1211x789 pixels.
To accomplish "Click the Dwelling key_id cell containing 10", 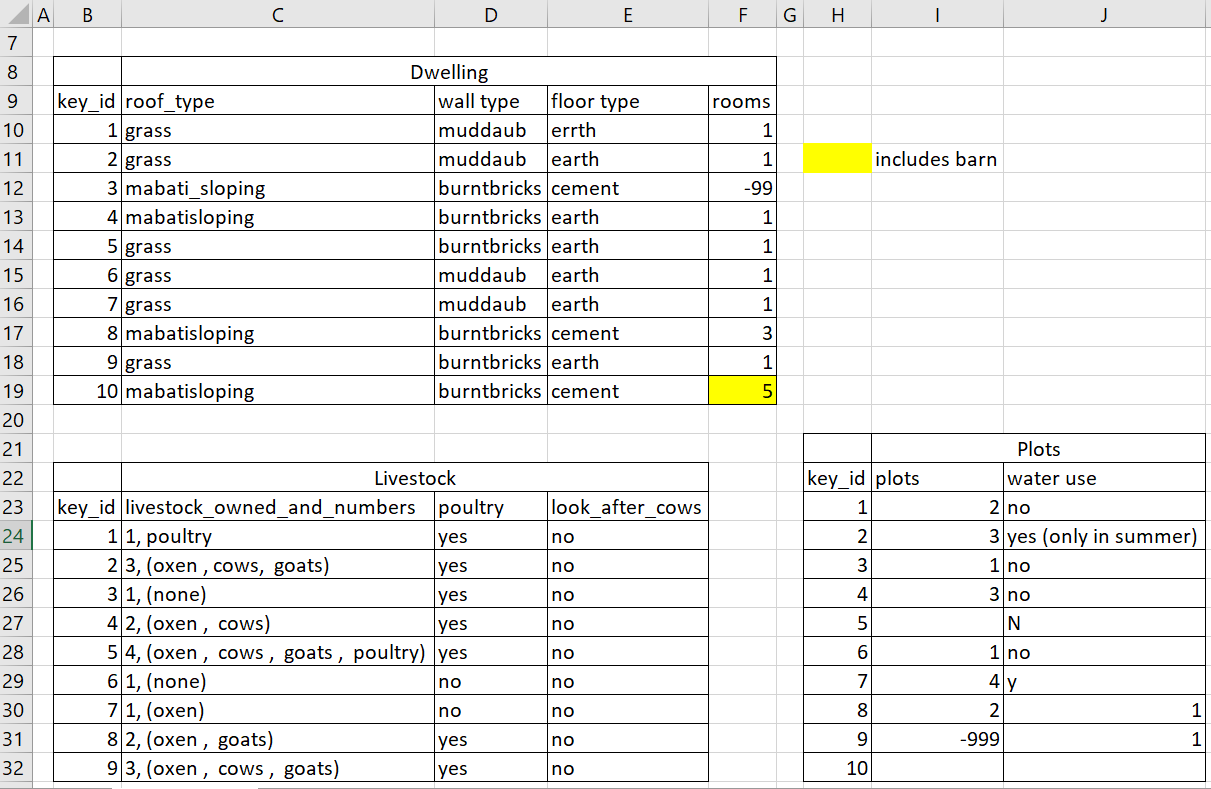I will pos(87,391).
